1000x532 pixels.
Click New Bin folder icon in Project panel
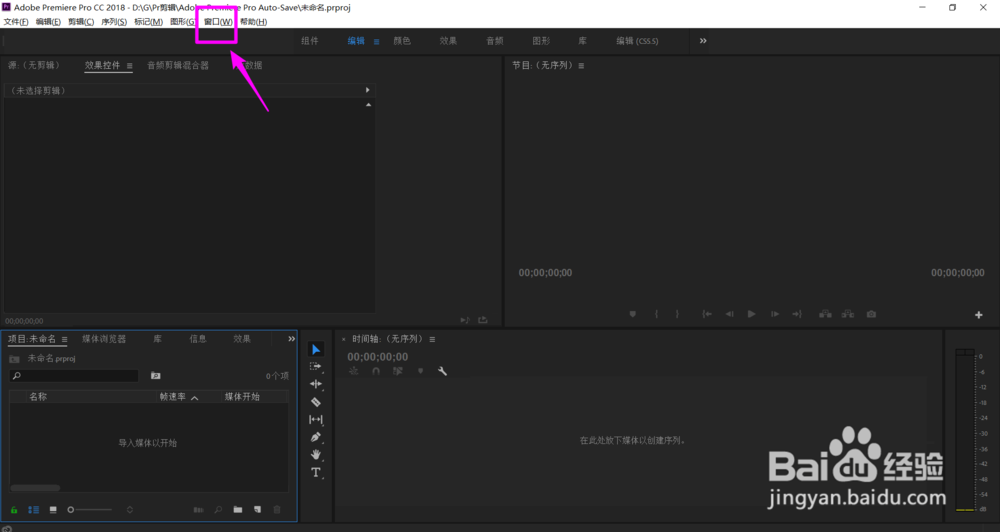[238, 510]
